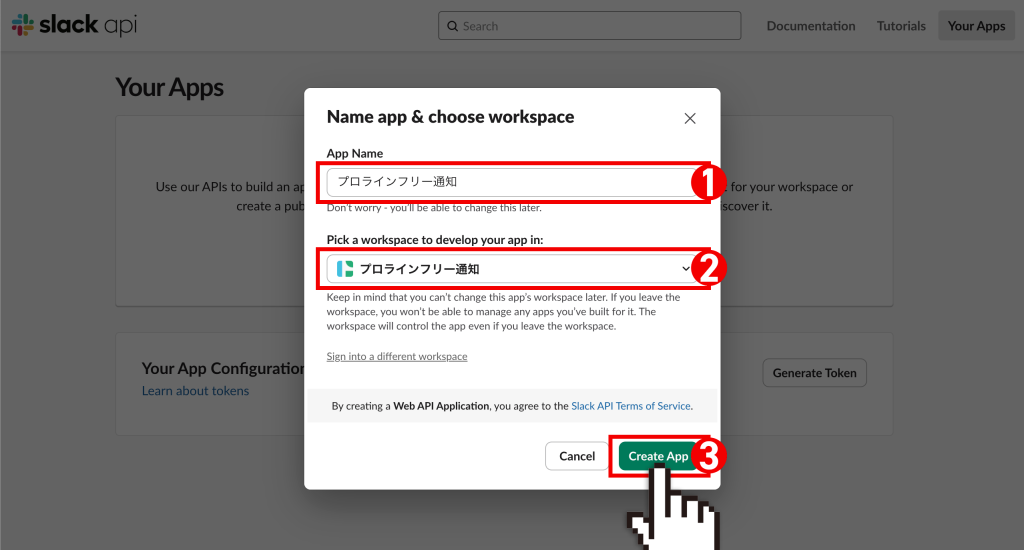Screen dimensions: 1024x550
Task: Click the 'App Name' label
Action: tap(355, 154)
